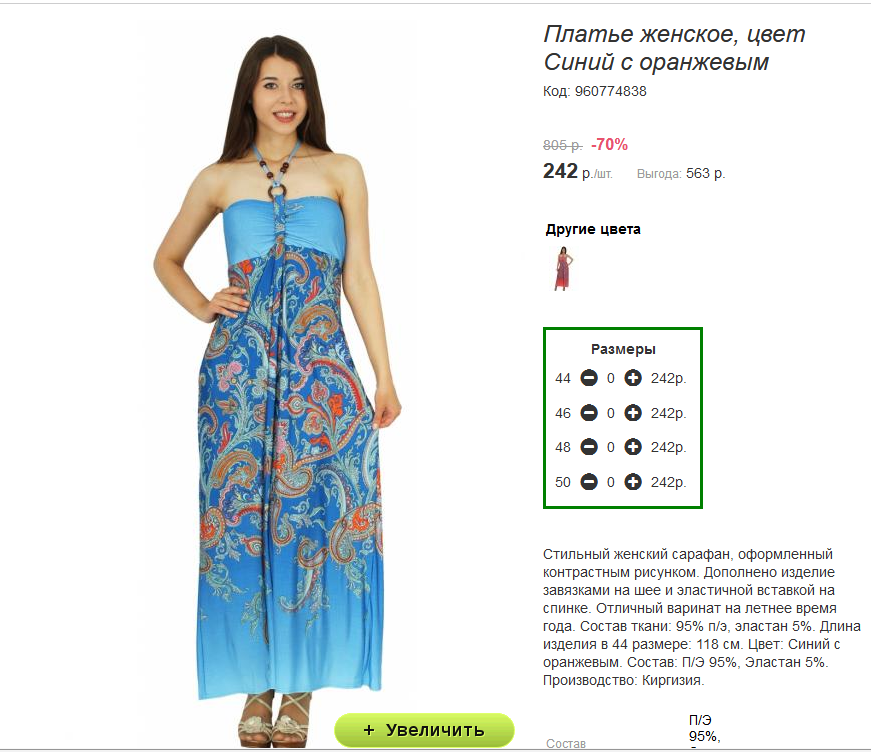Screen dimensions: 871x752
Task: Click the product title Платье женское
Action: (640, 34)
